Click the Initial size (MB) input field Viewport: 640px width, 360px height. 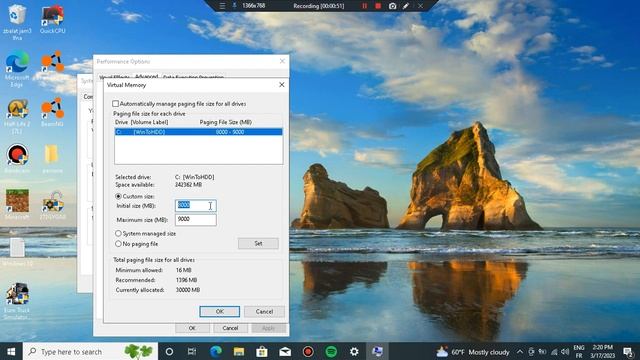coord(196,205)
